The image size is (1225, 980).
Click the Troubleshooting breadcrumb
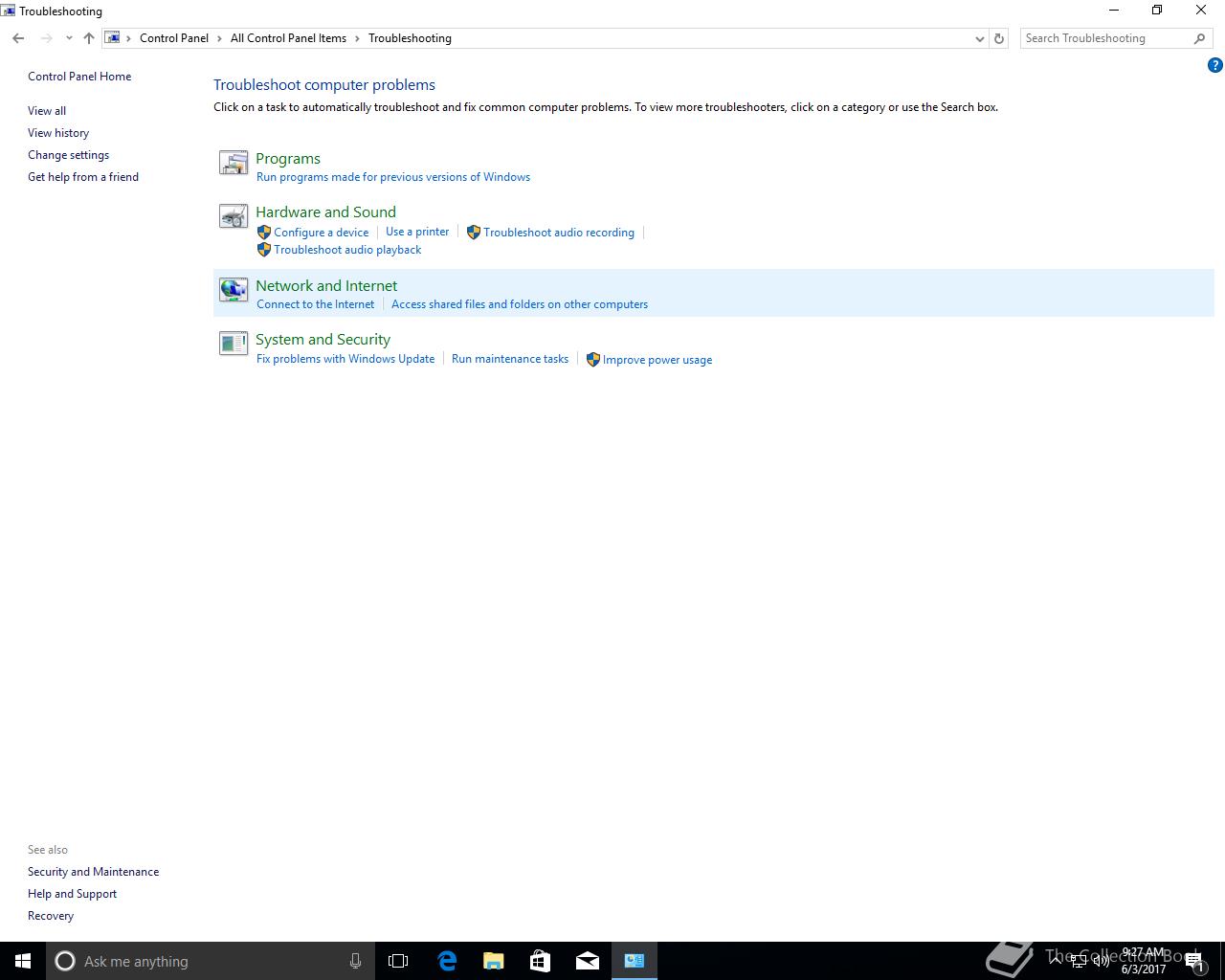click(410, 38)
